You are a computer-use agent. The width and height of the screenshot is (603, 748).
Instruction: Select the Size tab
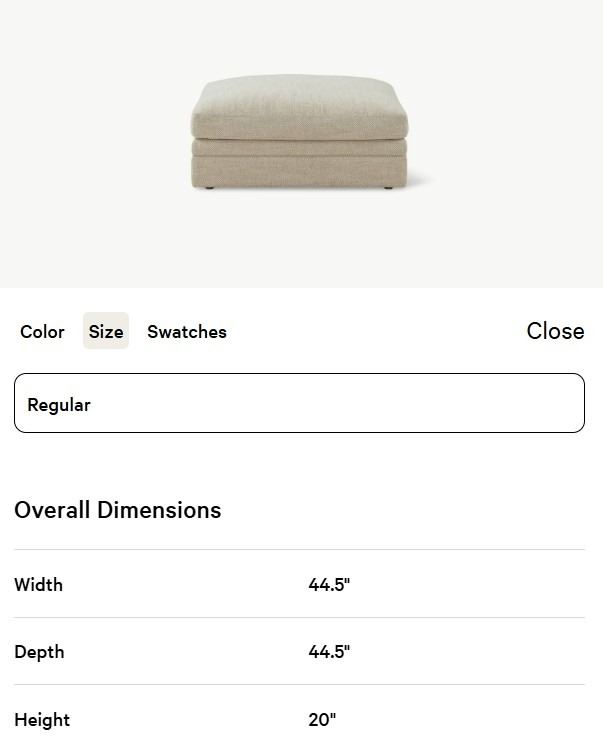pyautogui.click(x=106, y=332)
